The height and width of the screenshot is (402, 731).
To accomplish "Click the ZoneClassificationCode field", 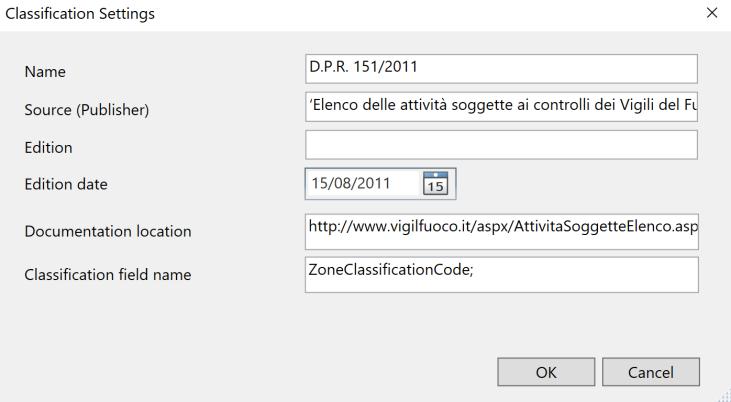I will point(500,274).
